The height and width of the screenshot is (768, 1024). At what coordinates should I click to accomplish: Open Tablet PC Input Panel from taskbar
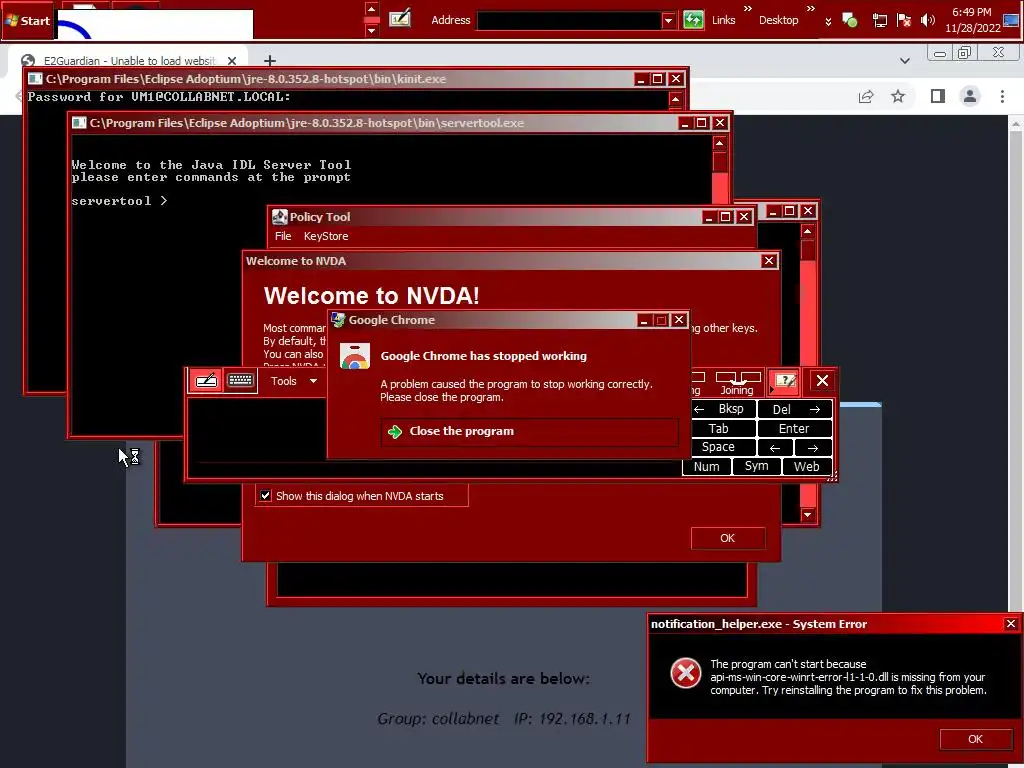click(x=400, y=20)
